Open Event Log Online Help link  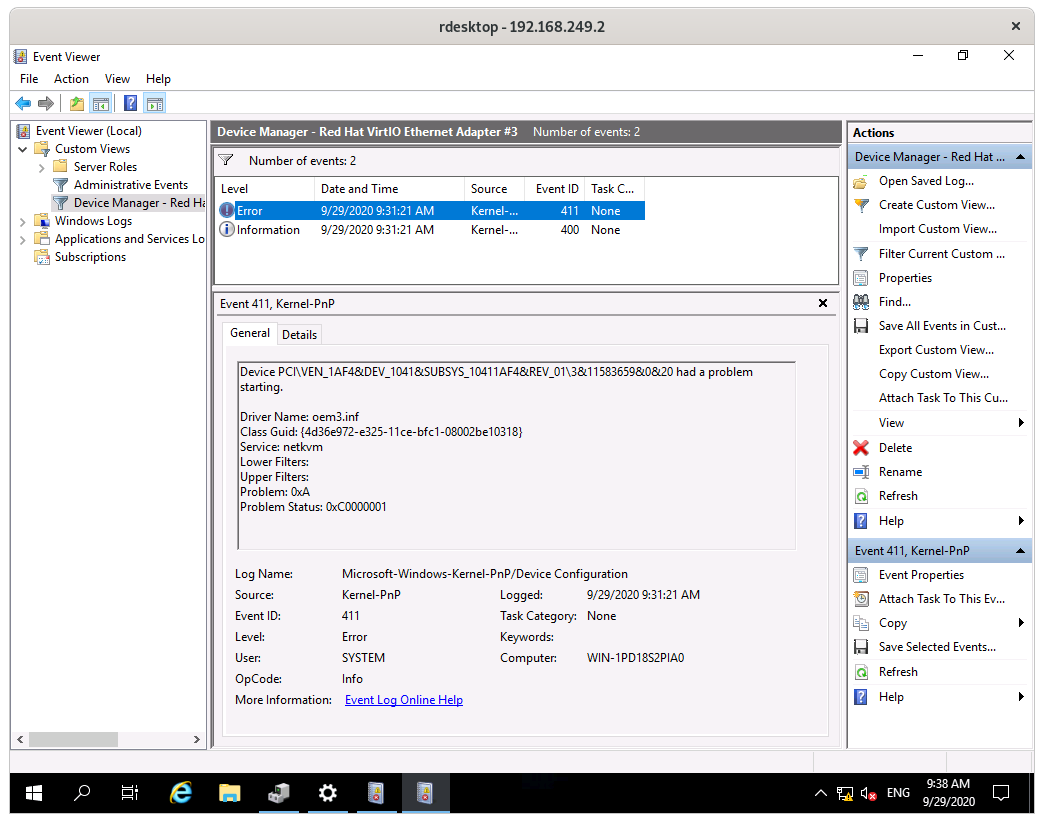point(403,699)
